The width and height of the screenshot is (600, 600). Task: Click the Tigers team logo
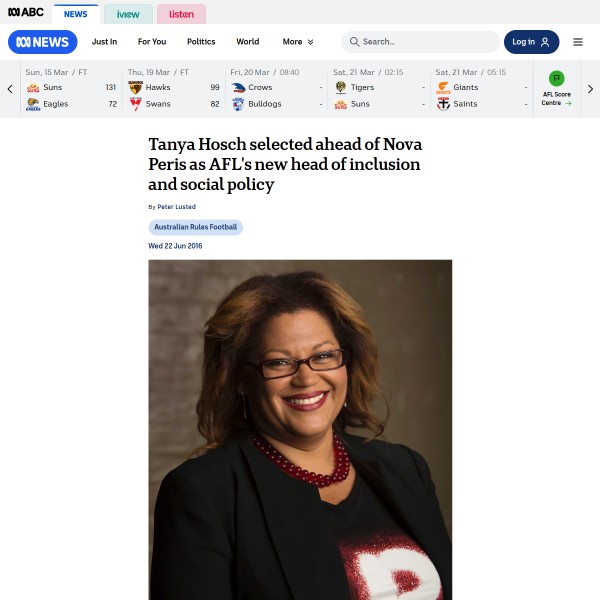pyautogui.click(x=341, y=88)
